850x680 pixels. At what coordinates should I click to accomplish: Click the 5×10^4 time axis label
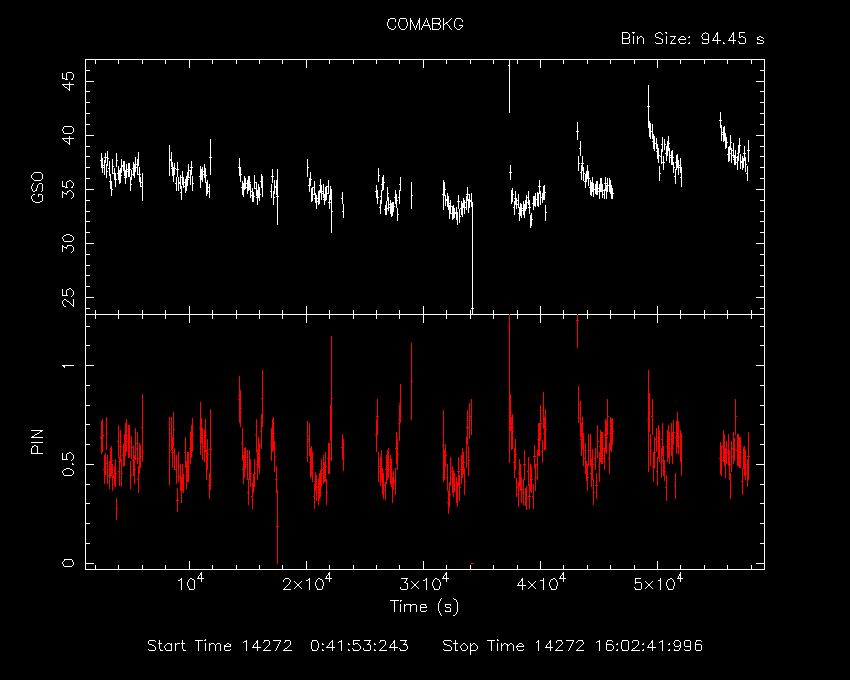658,583
